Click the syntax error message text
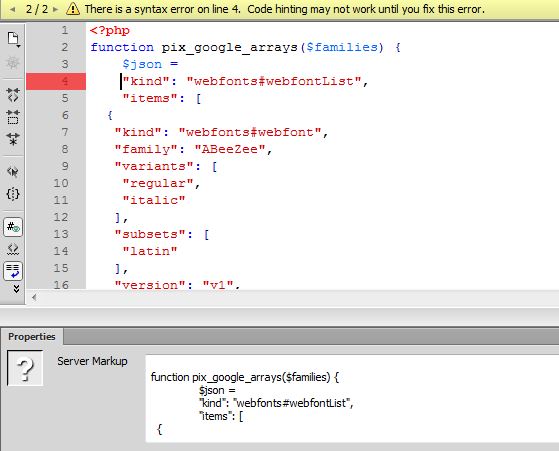This screenshot has width=559, height=451. pos(284,9)
